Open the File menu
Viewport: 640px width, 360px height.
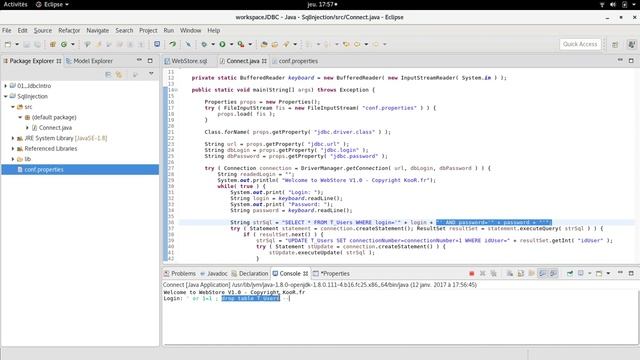pyautogui.click(x=7, y=30)
